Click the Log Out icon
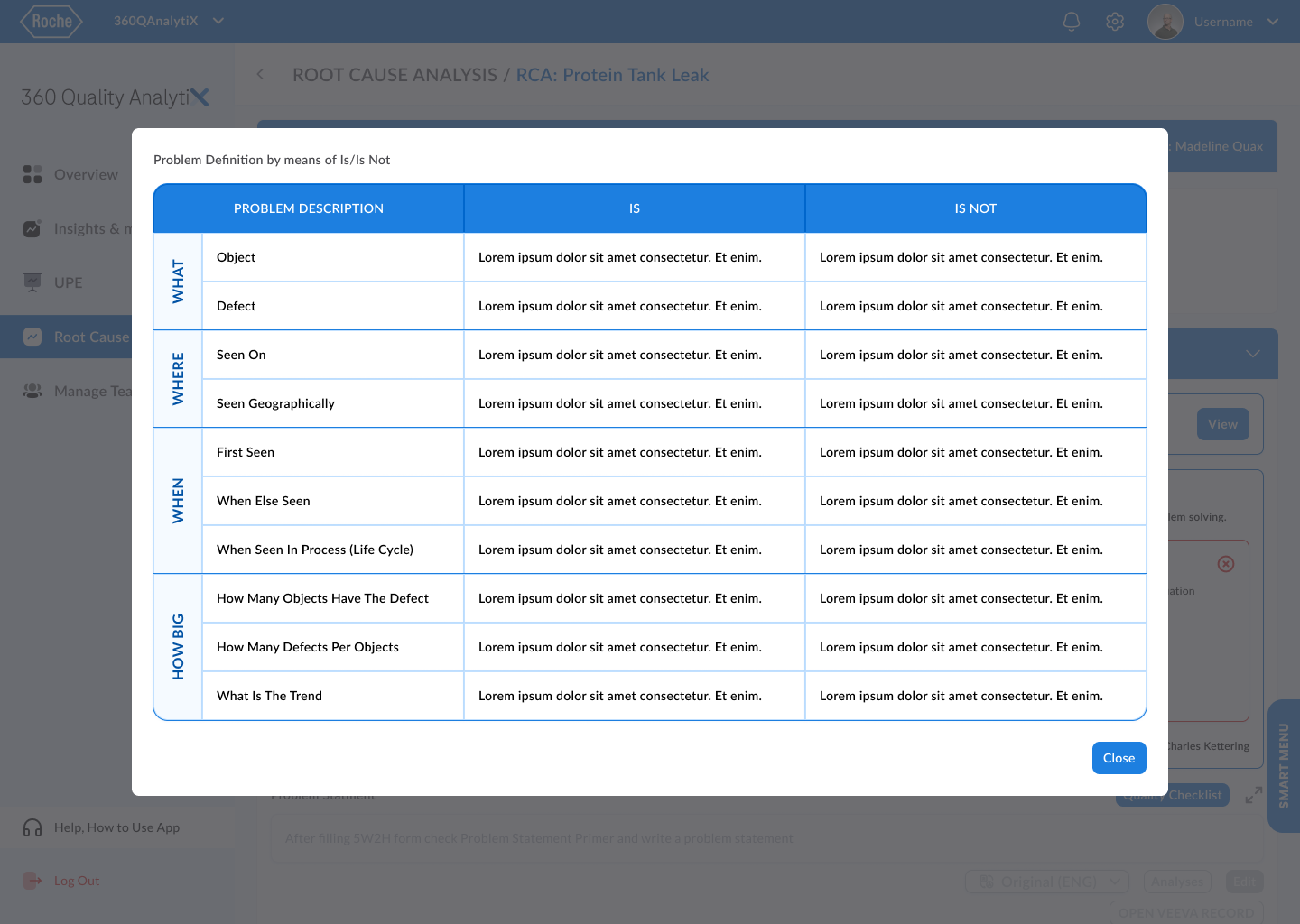The image size is (1300, 924). [32, 881]
